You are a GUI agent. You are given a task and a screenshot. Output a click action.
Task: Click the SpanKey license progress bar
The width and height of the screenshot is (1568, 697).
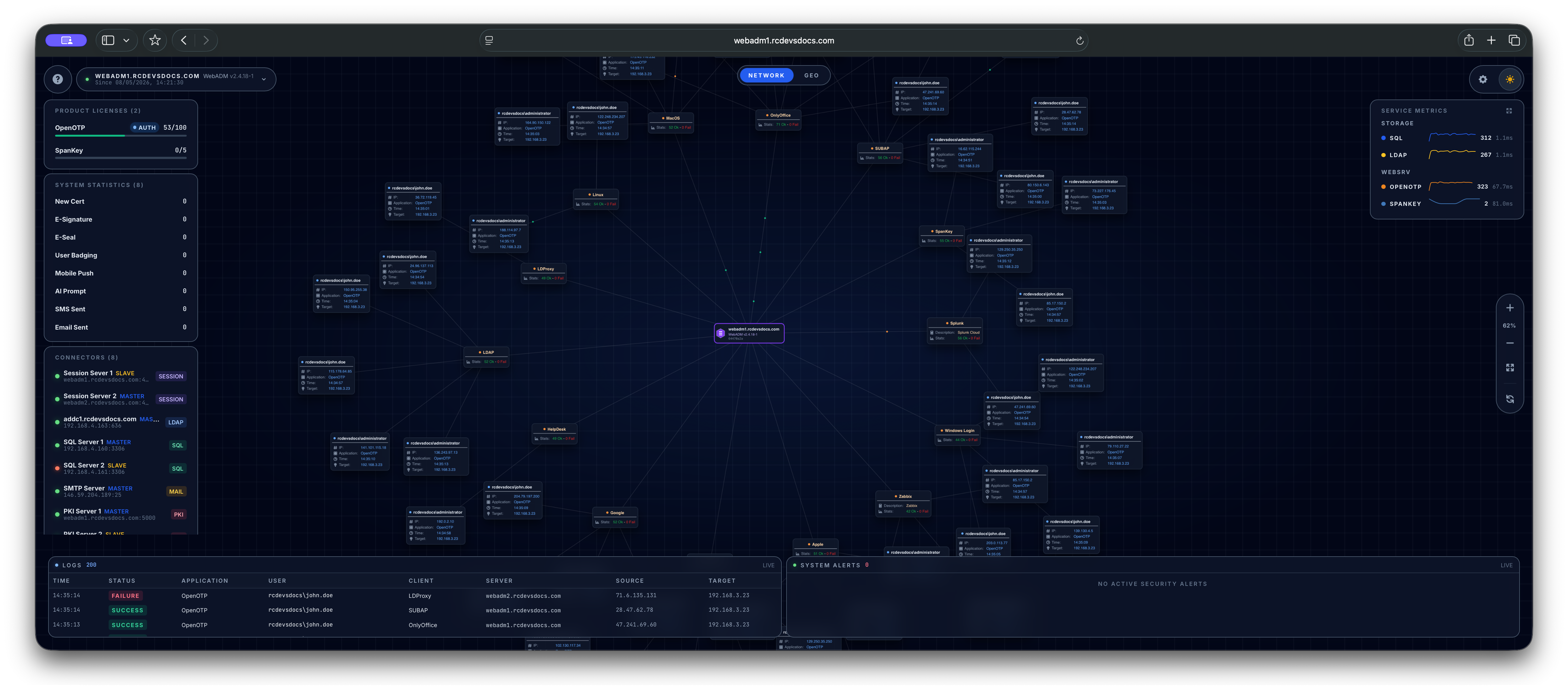coord(121,158)
